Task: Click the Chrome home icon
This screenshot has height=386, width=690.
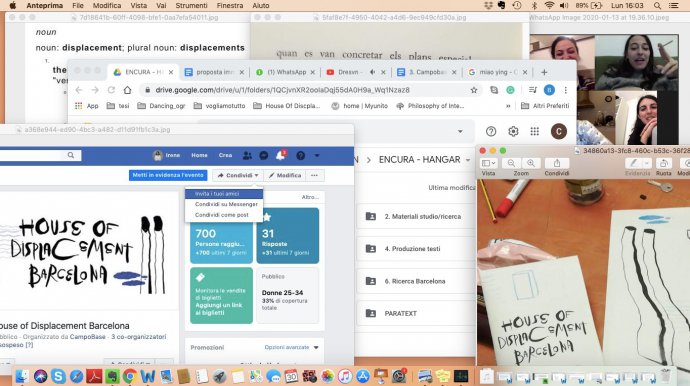Action: (128, 90)
